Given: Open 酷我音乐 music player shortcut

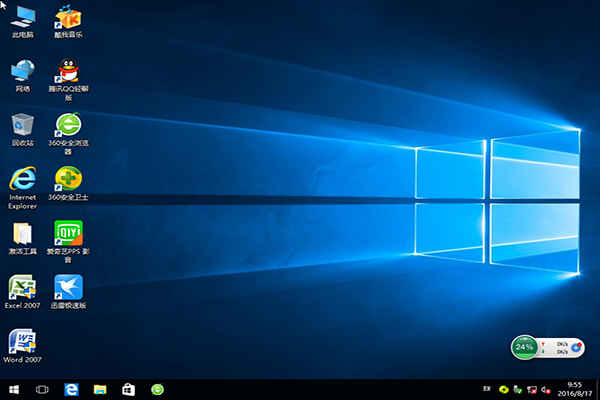Looking at the screenshot, I should click(68, 18).
